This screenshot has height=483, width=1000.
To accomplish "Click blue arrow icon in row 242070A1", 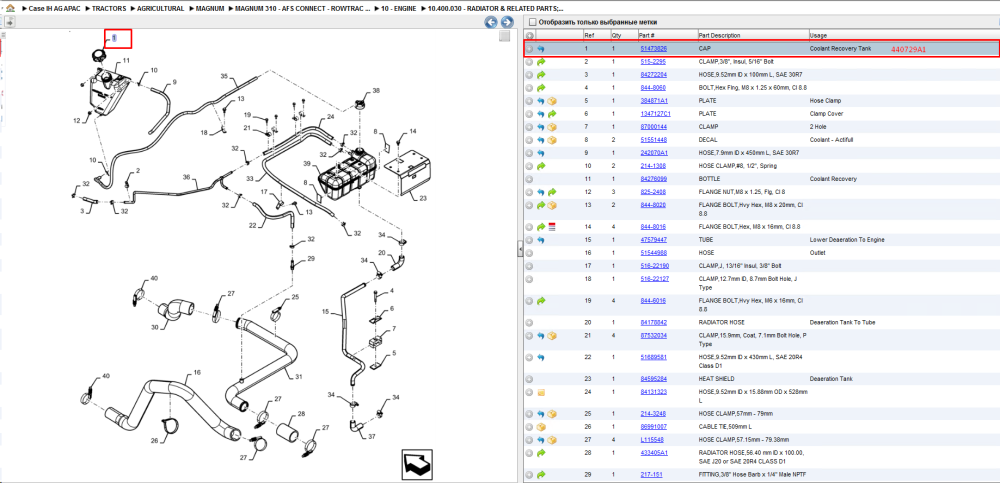I will click(x=541, y=153).
